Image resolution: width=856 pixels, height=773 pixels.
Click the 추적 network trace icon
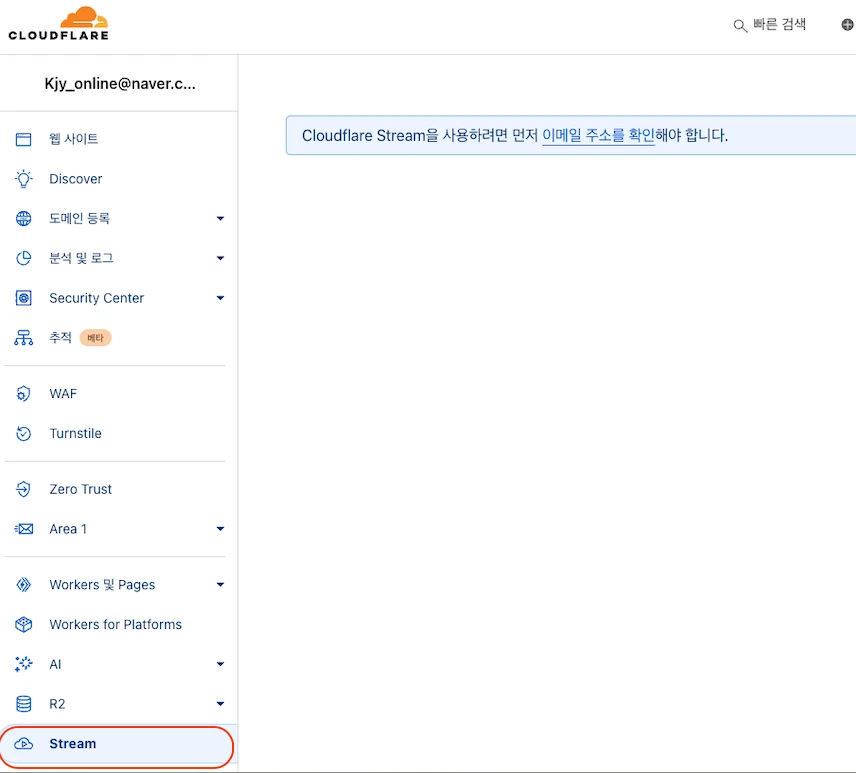(x=23, y=338)
